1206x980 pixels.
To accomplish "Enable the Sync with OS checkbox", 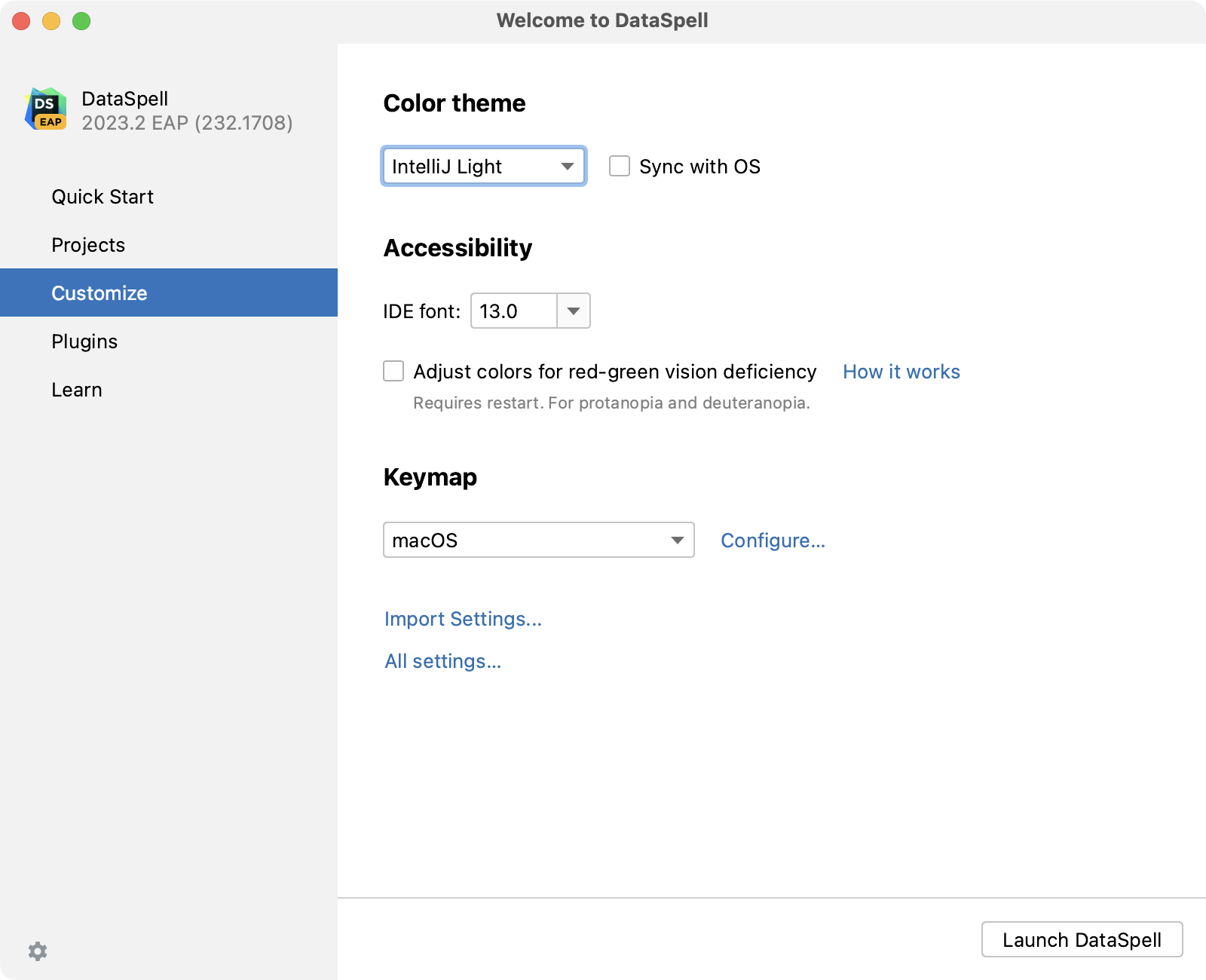I will click(620, 166).
